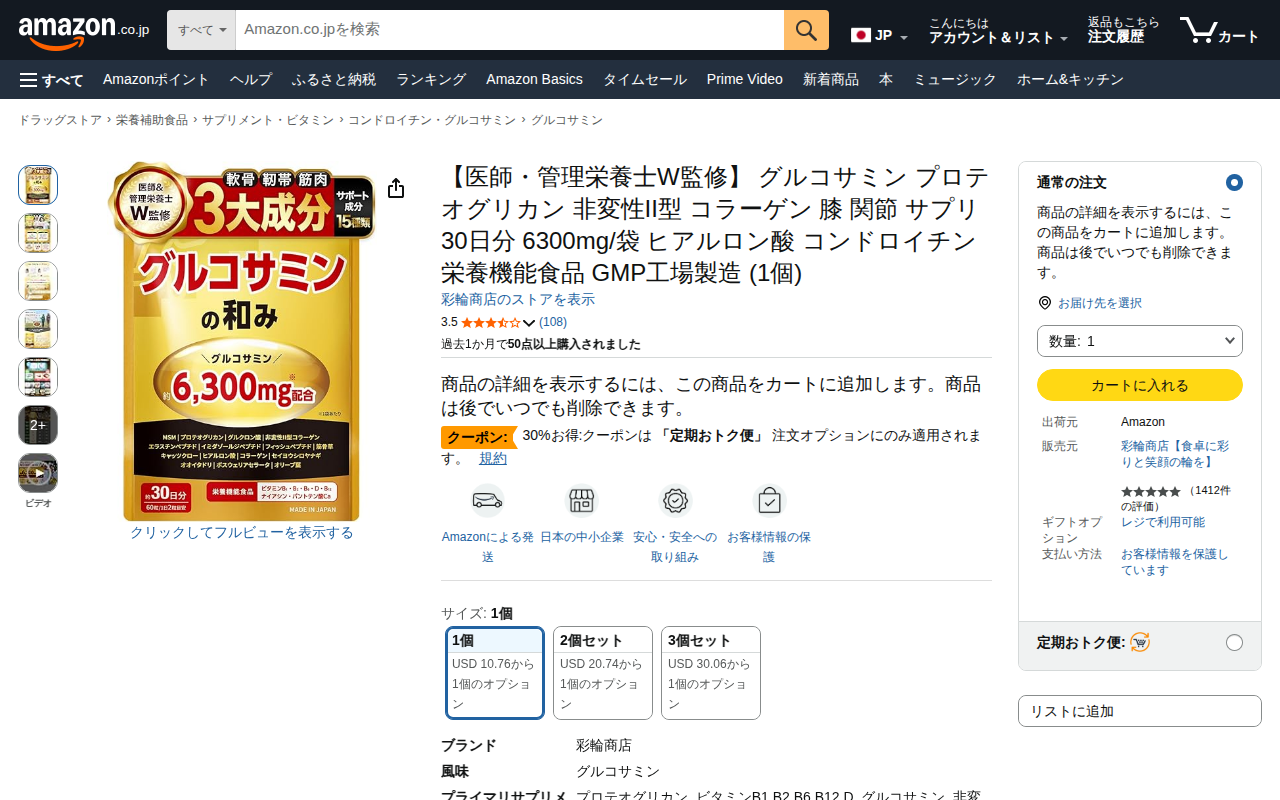Click the Amazonによる発送 truck icon
1280x800 pixels.
click(487, 500)
